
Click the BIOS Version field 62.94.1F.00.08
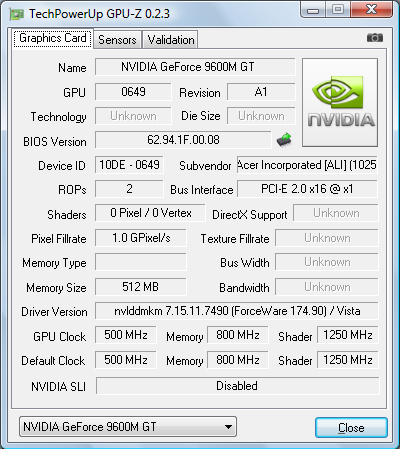point(183,140)
